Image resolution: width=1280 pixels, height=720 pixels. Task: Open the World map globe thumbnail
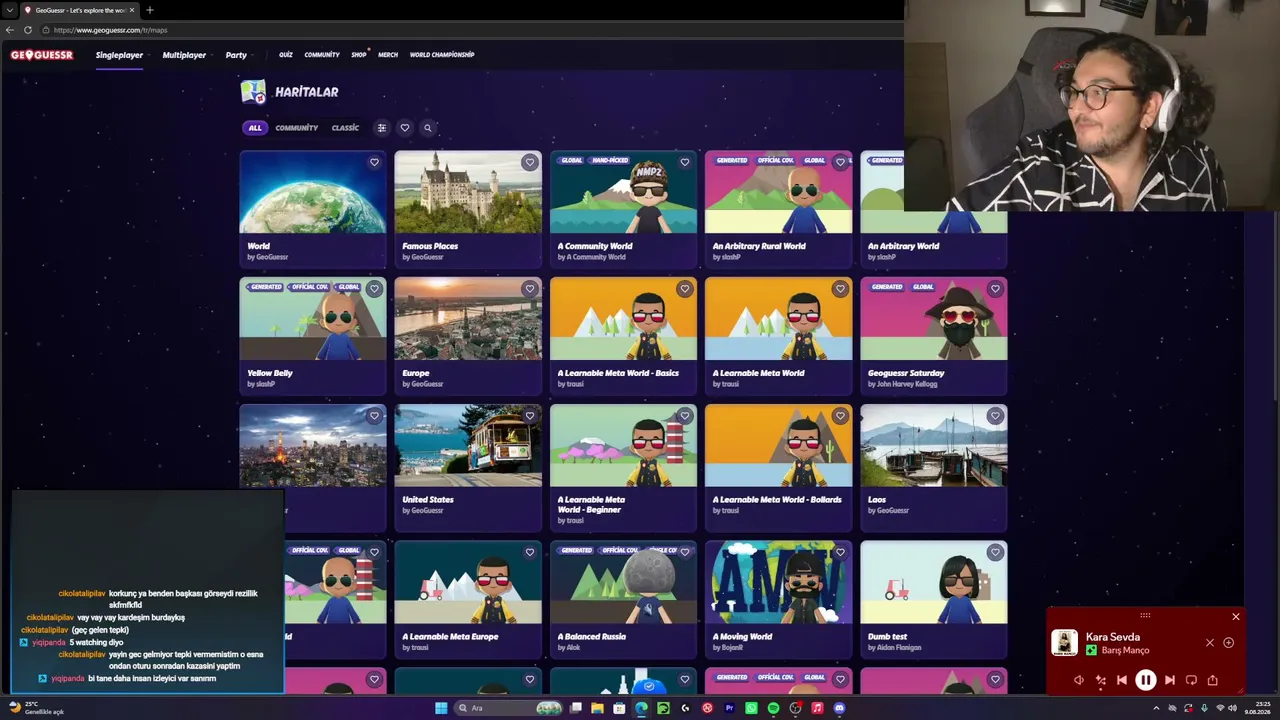coord(313,192)
